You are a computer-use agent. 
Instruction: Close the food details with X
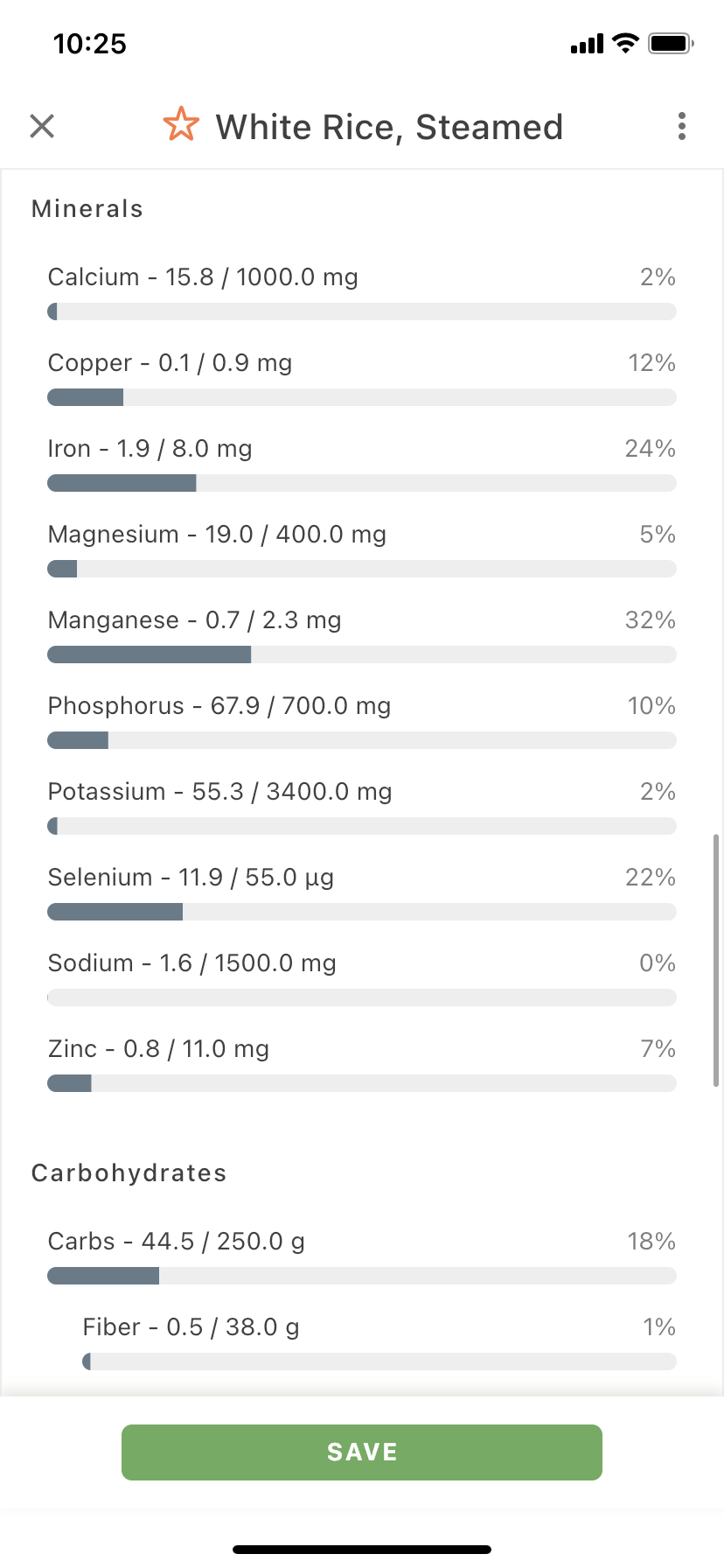42,126
